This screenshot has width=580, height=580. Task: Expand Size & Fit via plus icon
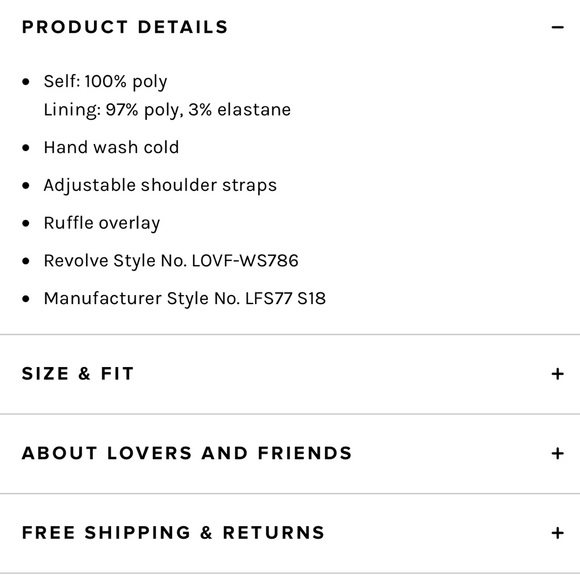click(x=557, y=374)
